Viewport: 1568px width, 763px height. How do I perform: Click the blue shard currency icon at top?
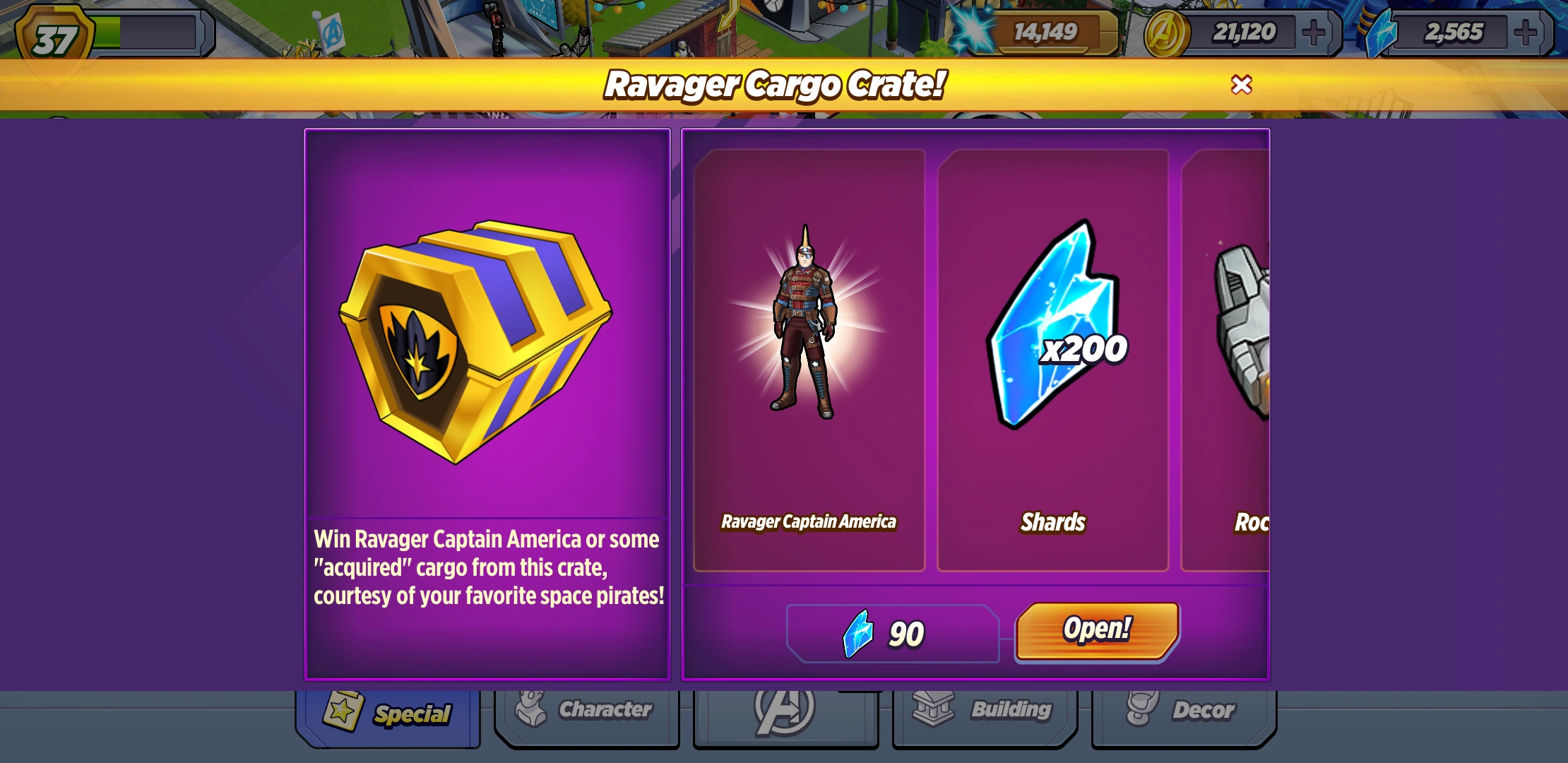[x=1381, y=33]
